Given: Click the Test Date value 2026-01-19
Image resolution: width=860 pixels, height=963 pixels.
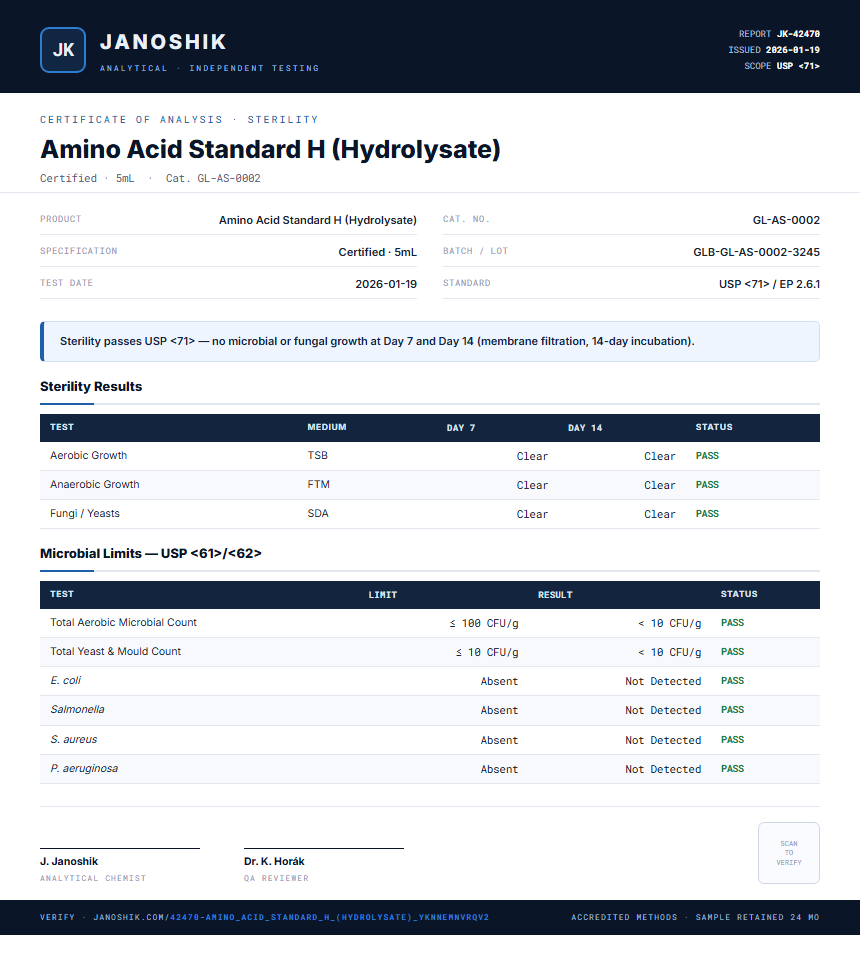Looking at the screenshot, I should tap(386, 284).
